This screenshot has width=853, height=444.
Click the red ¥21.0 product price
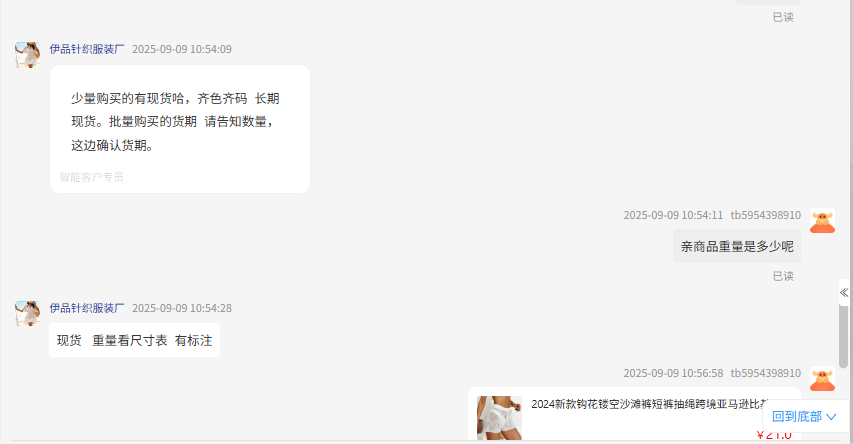[x=774, y=435]
